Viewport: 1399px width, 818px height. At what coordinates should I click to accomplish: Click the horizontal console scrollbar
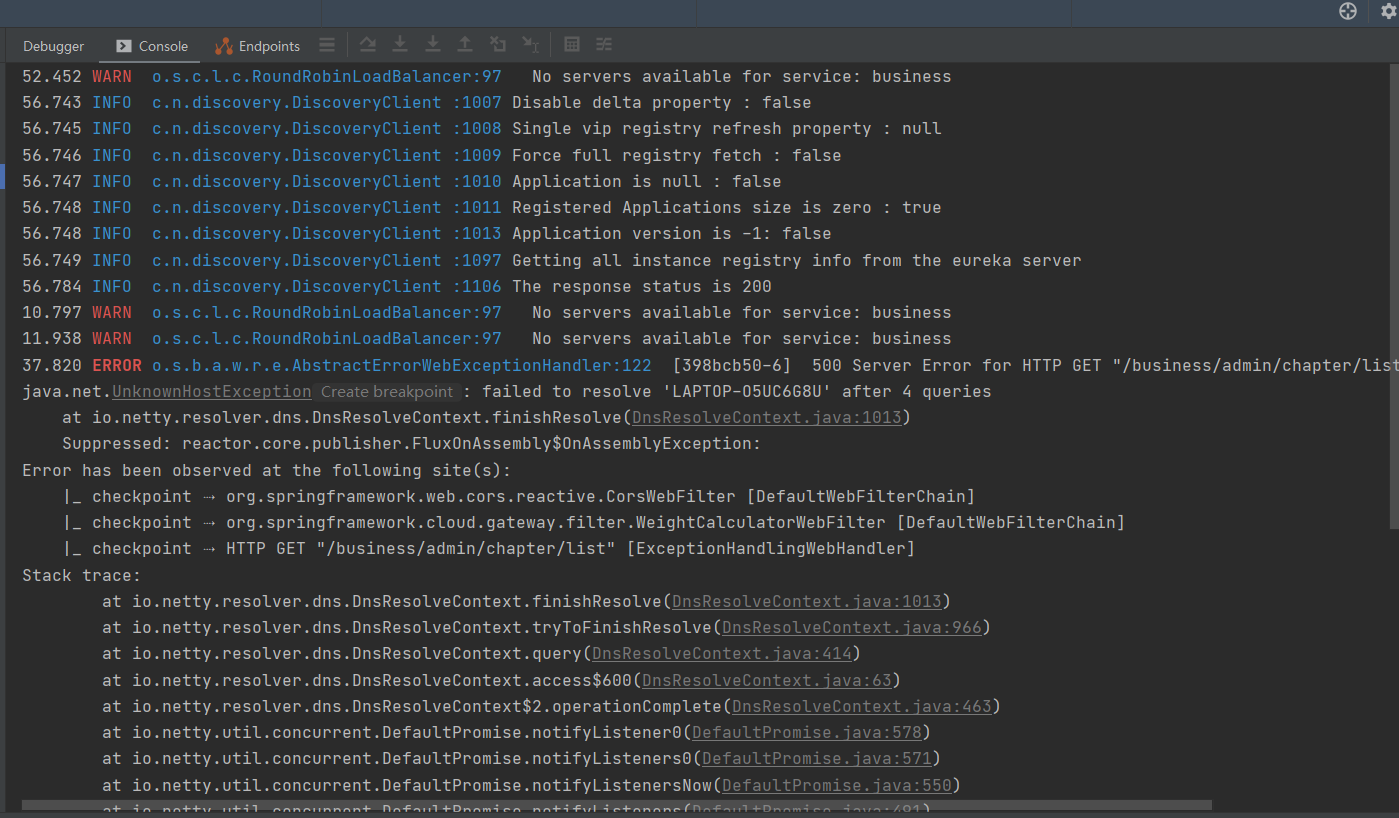[x=616, y=805]
